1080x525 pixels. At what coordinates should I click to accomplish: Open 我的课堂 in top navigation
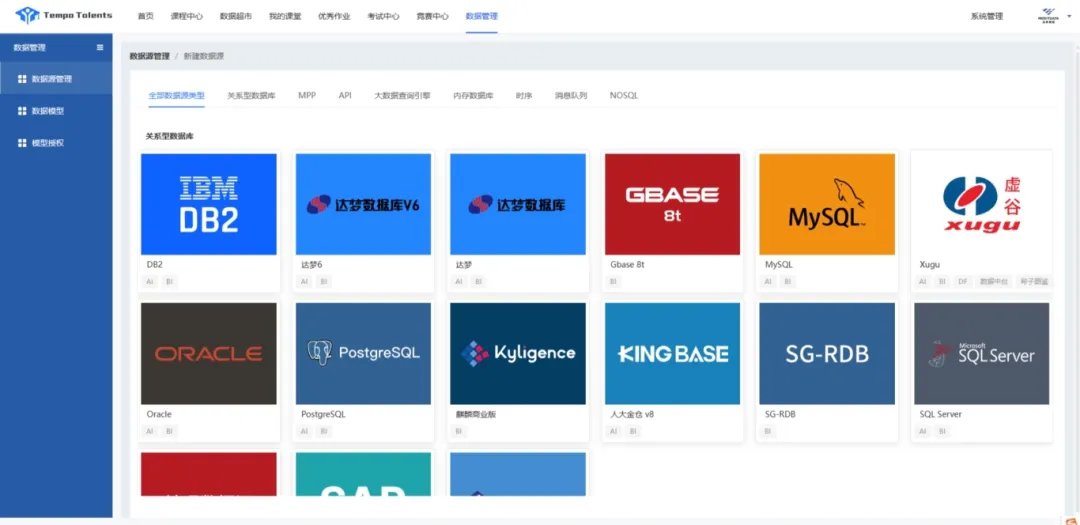coord(285,17)
